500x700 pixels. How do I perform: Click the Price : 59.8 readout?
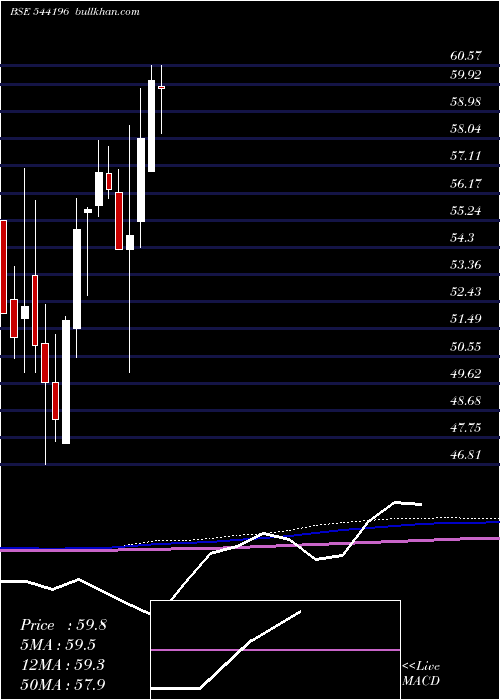point(63,625)
